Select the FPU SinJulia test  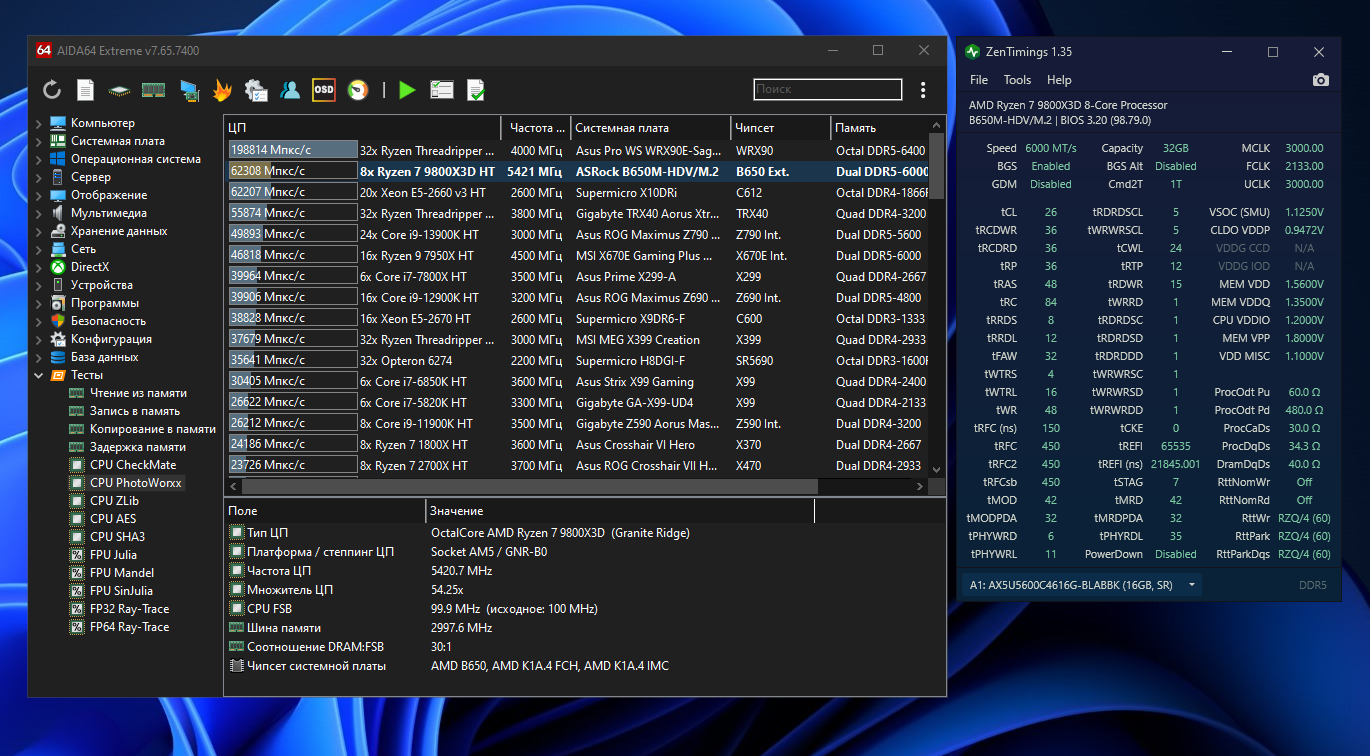pyautogui.click(x=122, y=591)
